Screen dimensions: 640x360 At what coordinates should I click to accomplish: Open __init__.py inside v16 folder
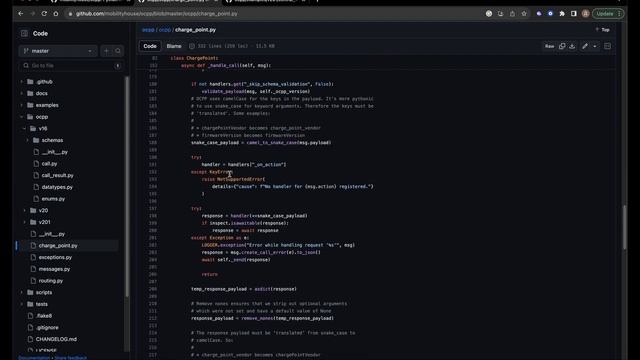pyautogui.click(x=54, y=152)
